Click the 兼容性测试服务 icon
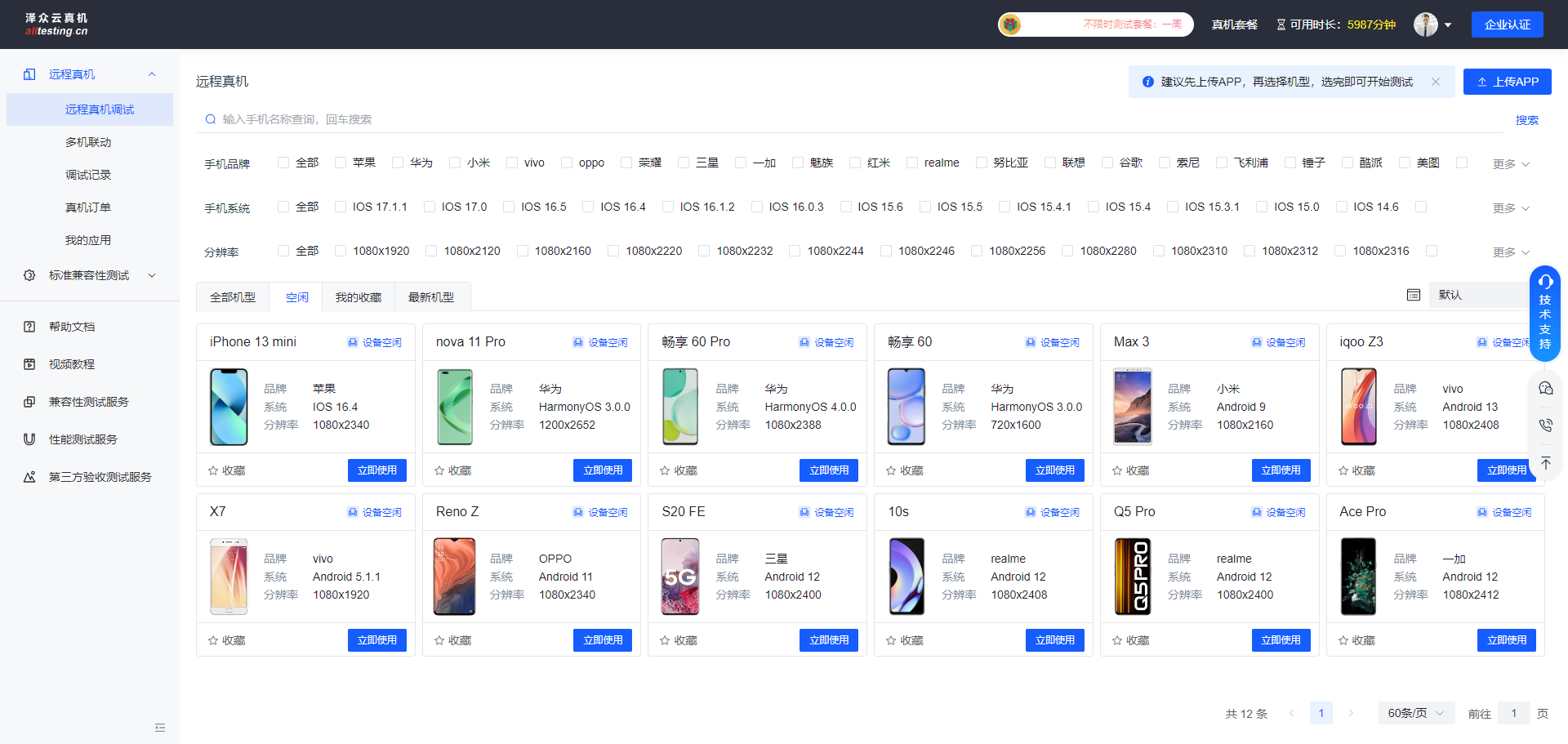The image size is (1568, 744). (x=29, y=402)
